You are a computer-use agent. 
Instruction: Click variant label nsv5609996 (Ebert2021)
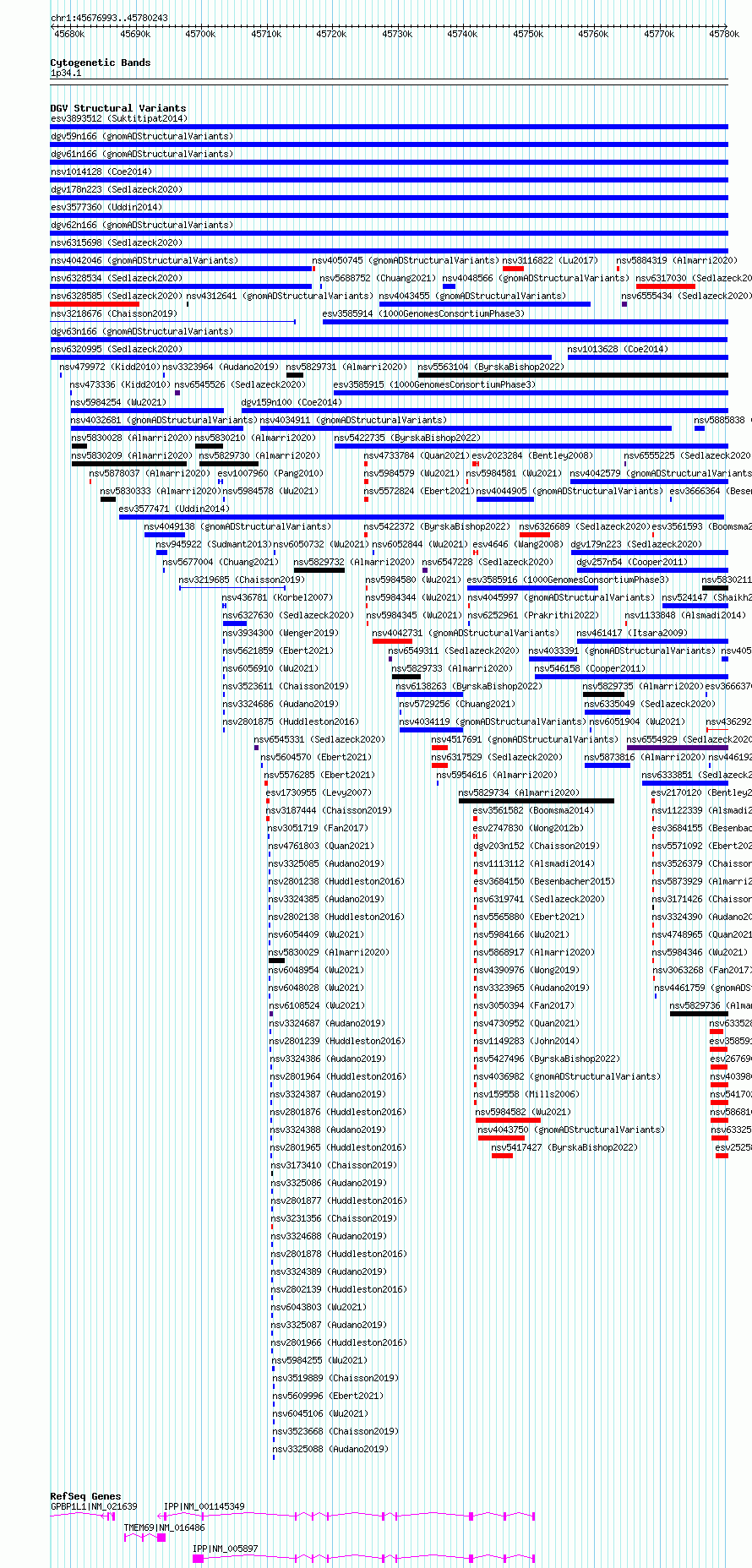[328, 1396]
